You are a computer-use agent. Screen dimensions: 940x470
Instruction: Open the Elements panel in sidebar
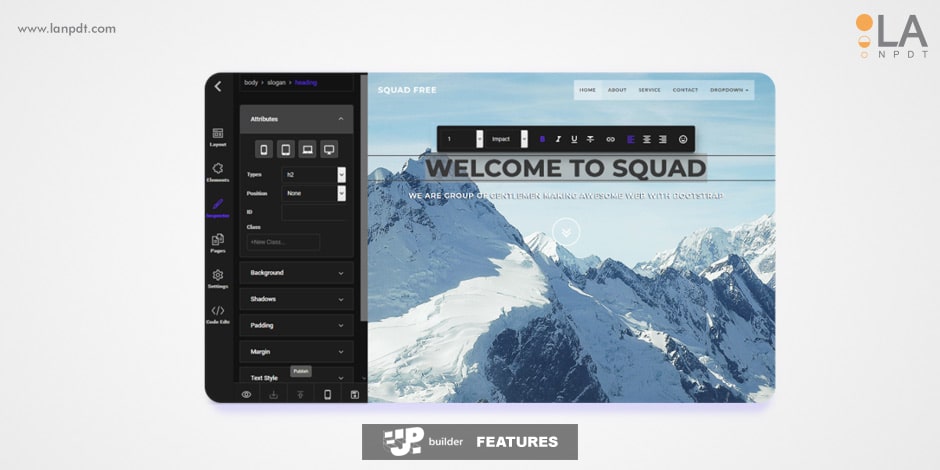(x=218, y=172)
